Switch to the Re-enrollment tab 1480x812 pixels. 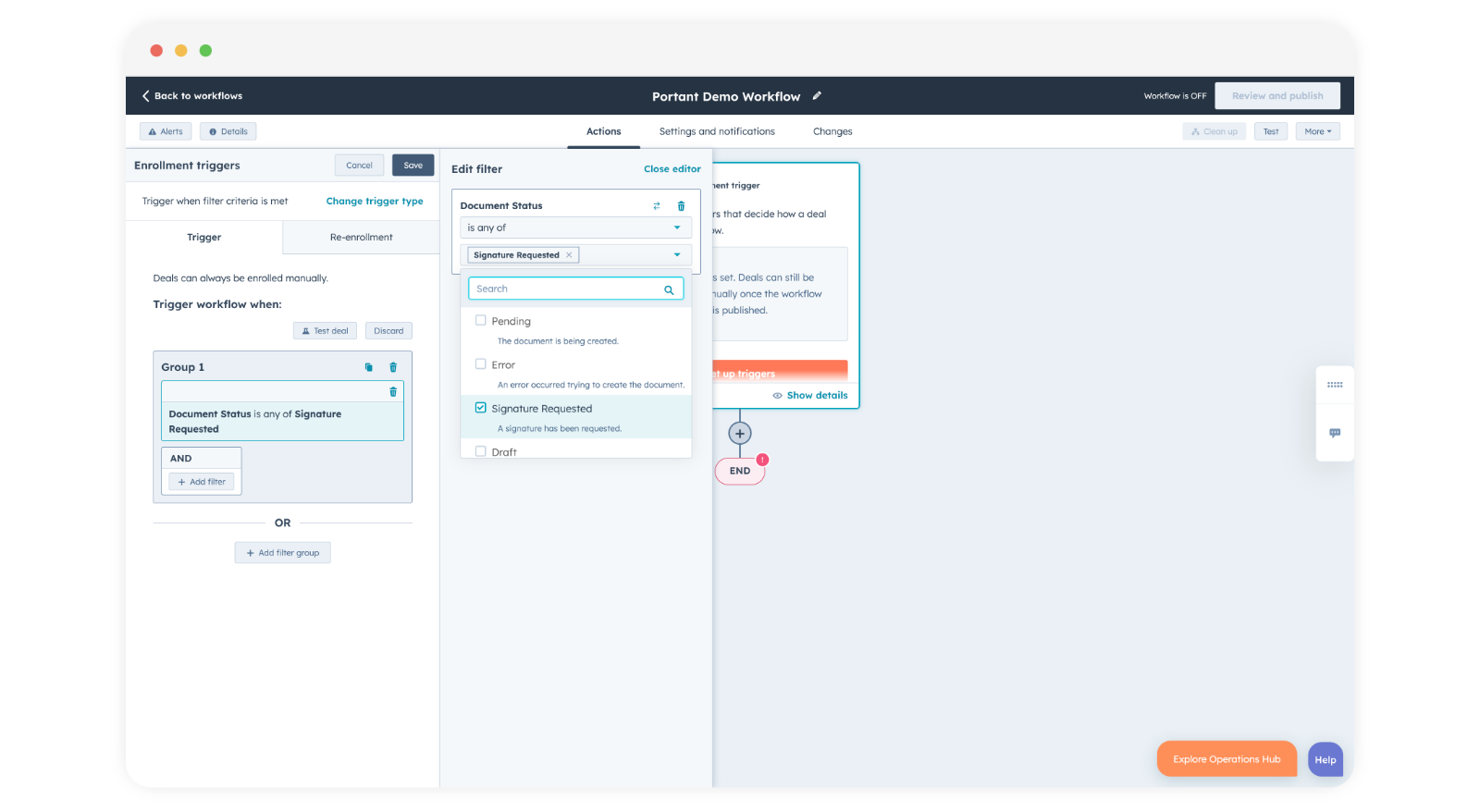(x=361, y=238)
